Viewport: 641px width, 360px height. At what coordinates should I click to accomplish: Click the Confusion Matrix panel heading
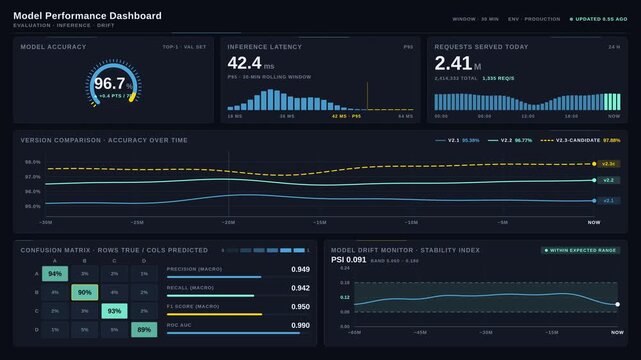(x=114, y=250)
